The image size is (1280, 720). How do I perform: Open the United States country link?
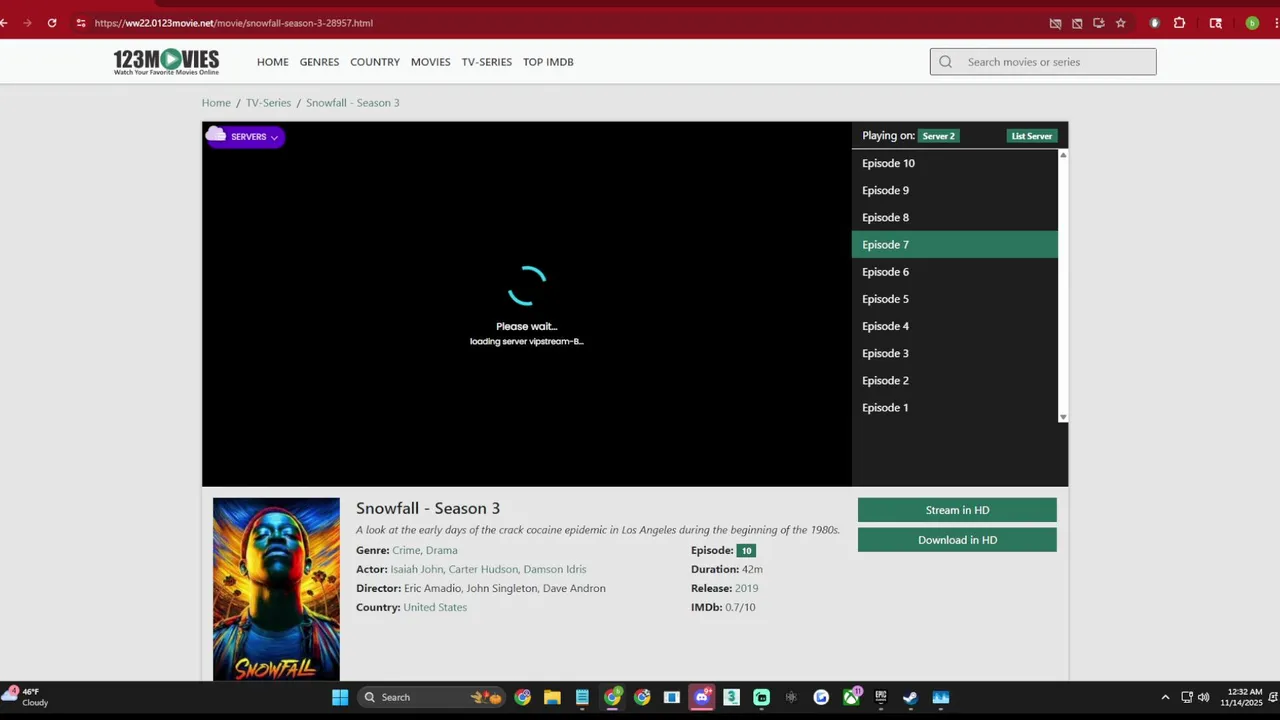tap(435, 607)
